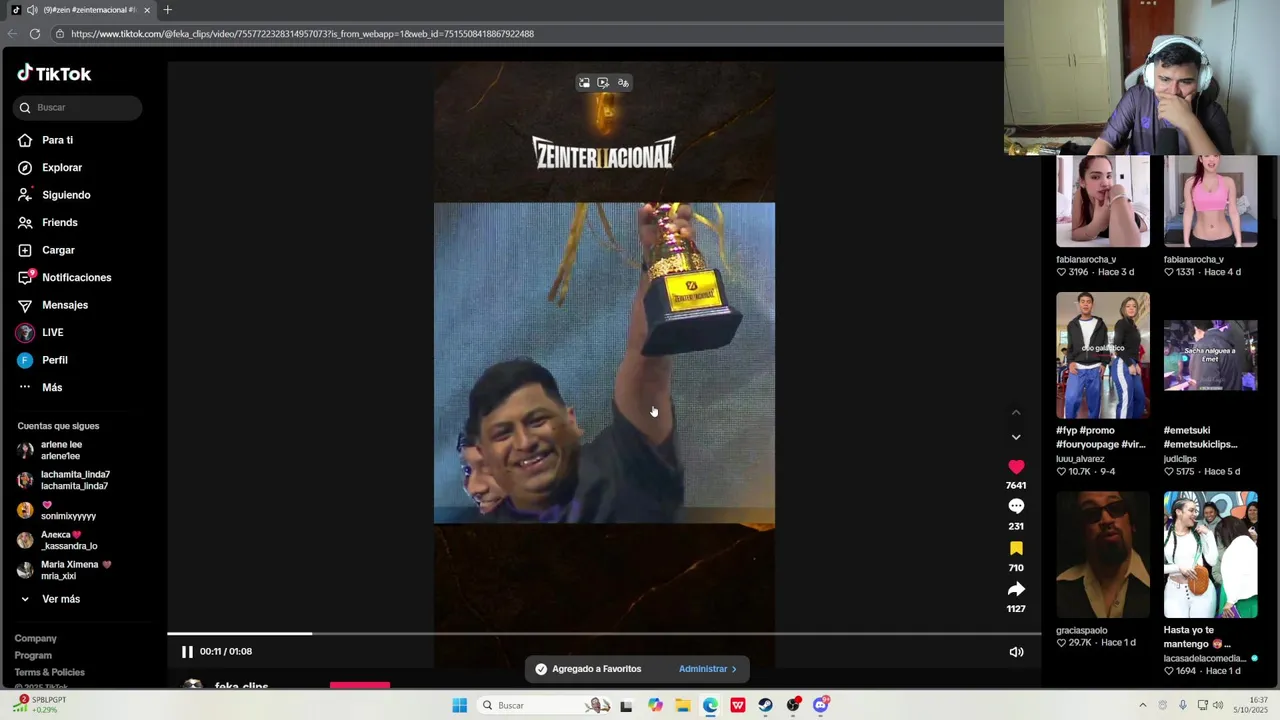
Task: Remove the video from Favoritos bookmark
Action: point(1016,548)
